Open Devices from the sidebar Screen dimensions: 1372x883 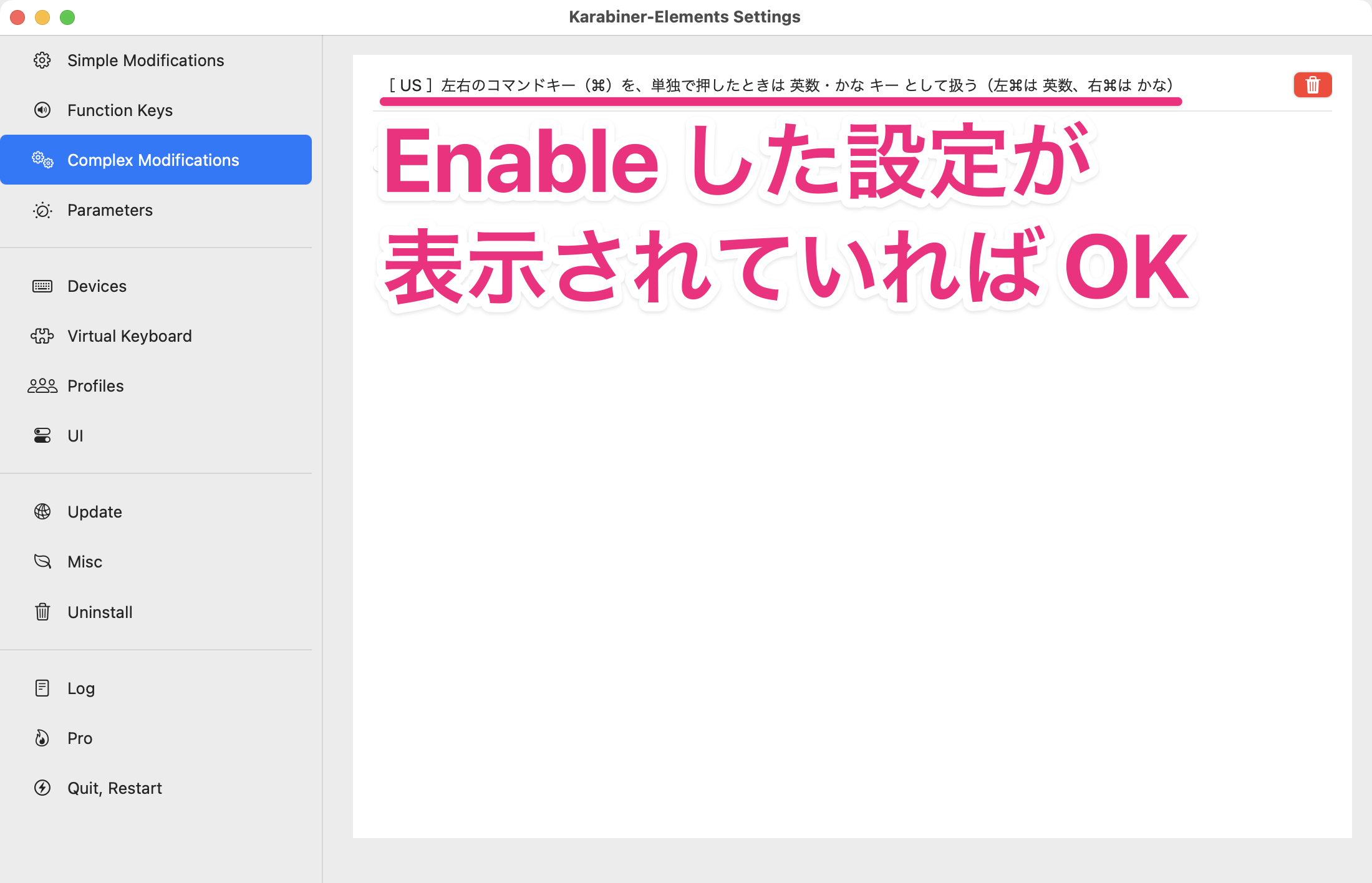click(x=97, y=286)
